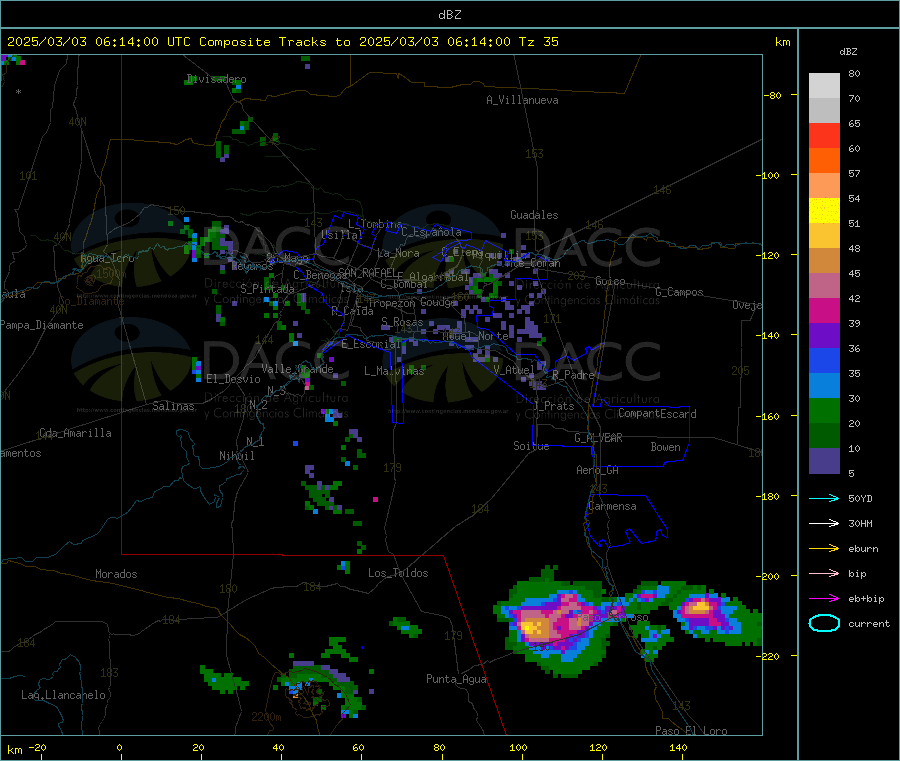Viewport: 900px width, 761px height.
Task: Pick the dusty pink swatch between 45 and 42
Action: point(824,286)
